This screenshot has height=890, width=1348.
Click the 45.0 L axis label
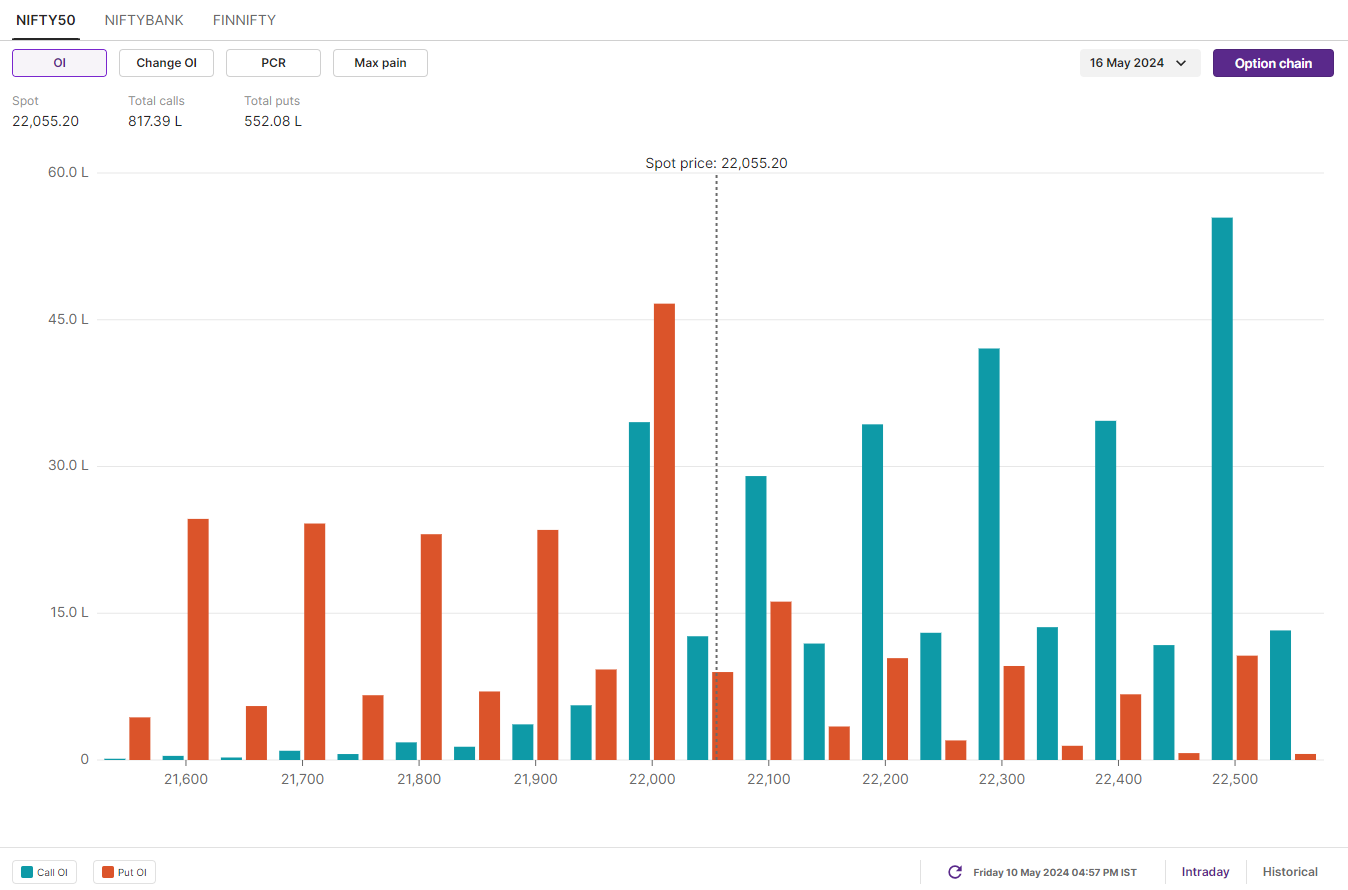[x=68, y=320]
